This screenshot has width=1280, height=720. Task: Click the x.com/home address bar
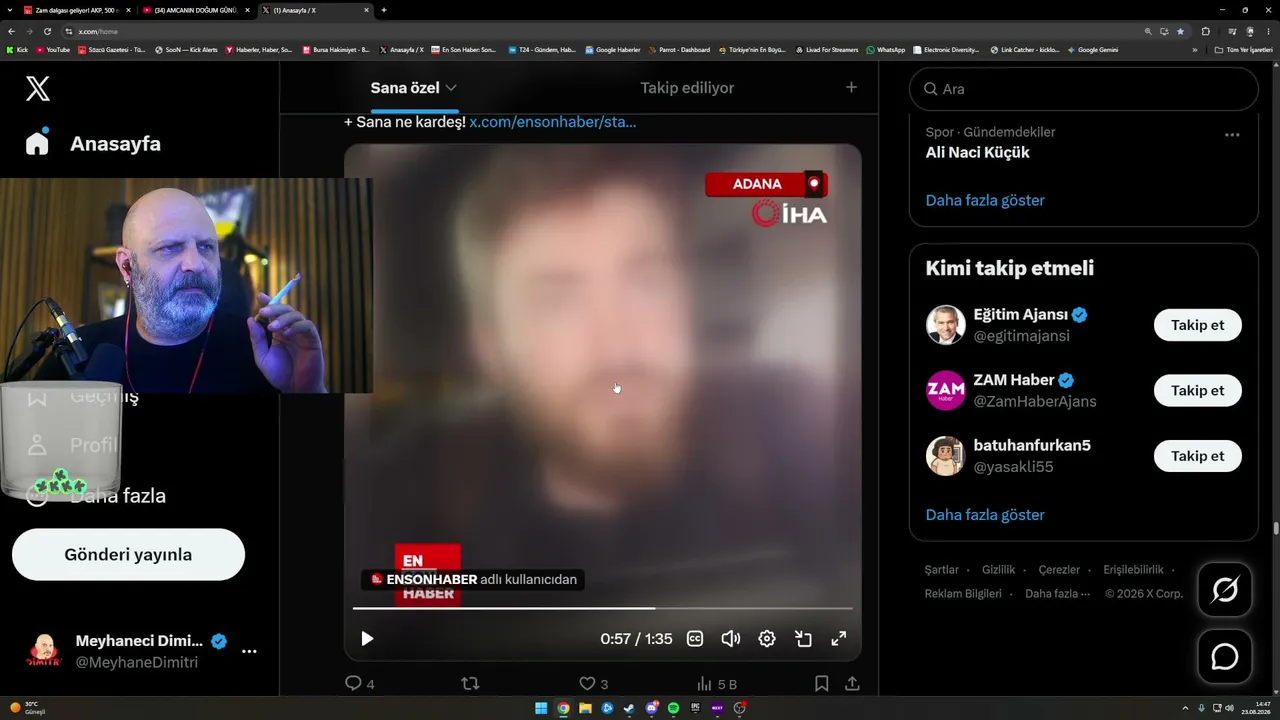[600, 31]
